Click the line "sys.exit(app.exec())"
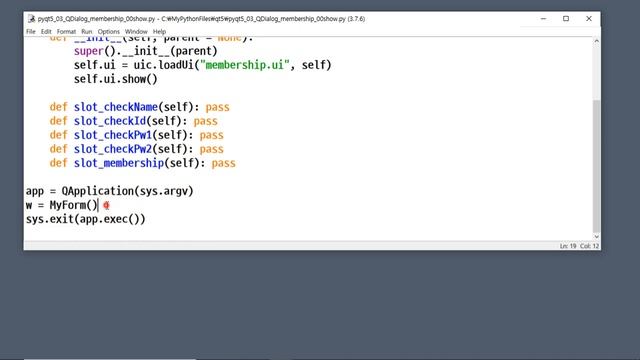 coord(85,219)
